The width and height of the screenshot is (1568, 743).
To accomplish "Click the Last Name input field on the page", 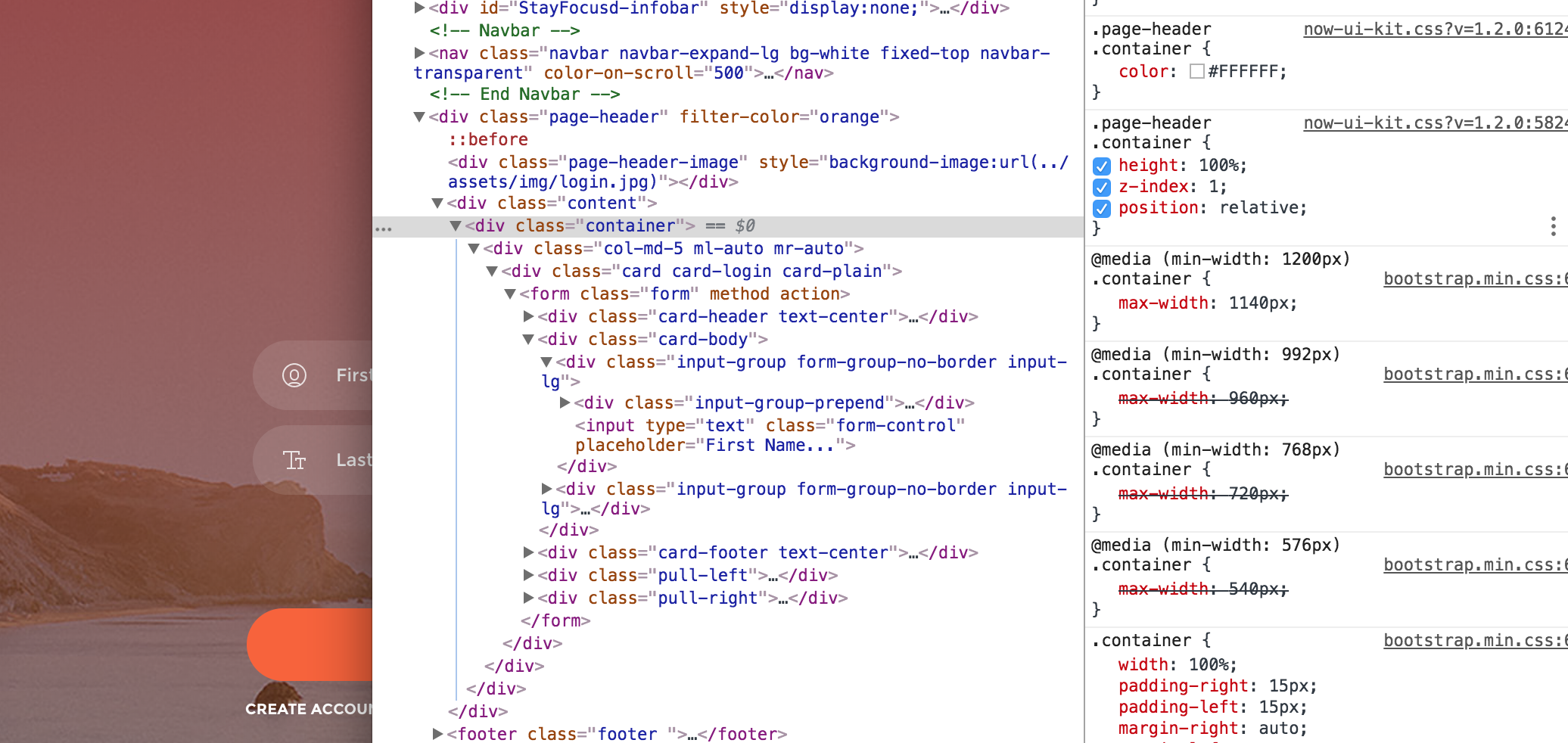I will [313, 460].
